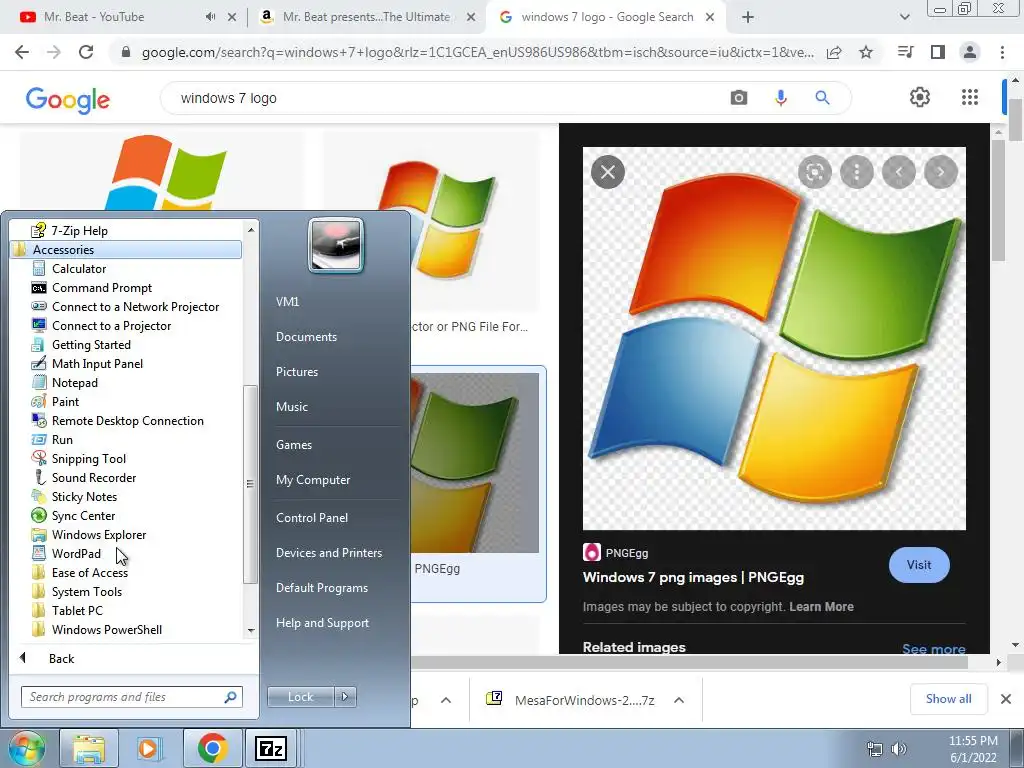Open Google settings gear
The width and height of the screenshot is (1024, 768).
[920, 97]
